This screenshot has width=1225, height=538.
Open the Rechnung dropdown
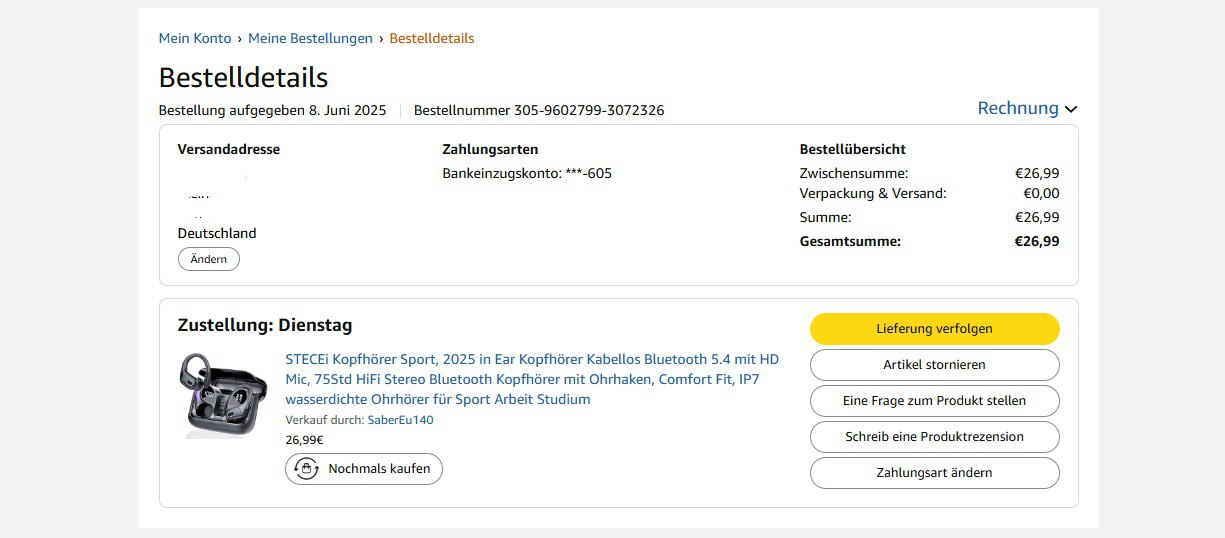click(1018, 108)
